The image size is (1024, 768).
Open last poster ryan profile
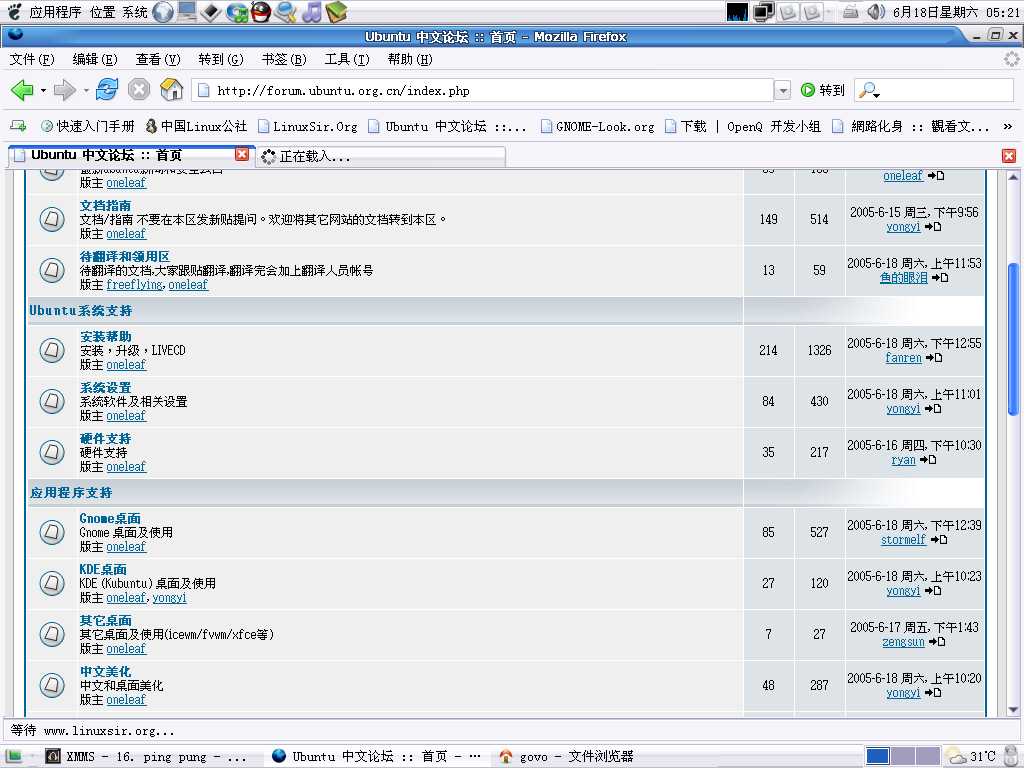pyautogui.click(x=903, y=460)
